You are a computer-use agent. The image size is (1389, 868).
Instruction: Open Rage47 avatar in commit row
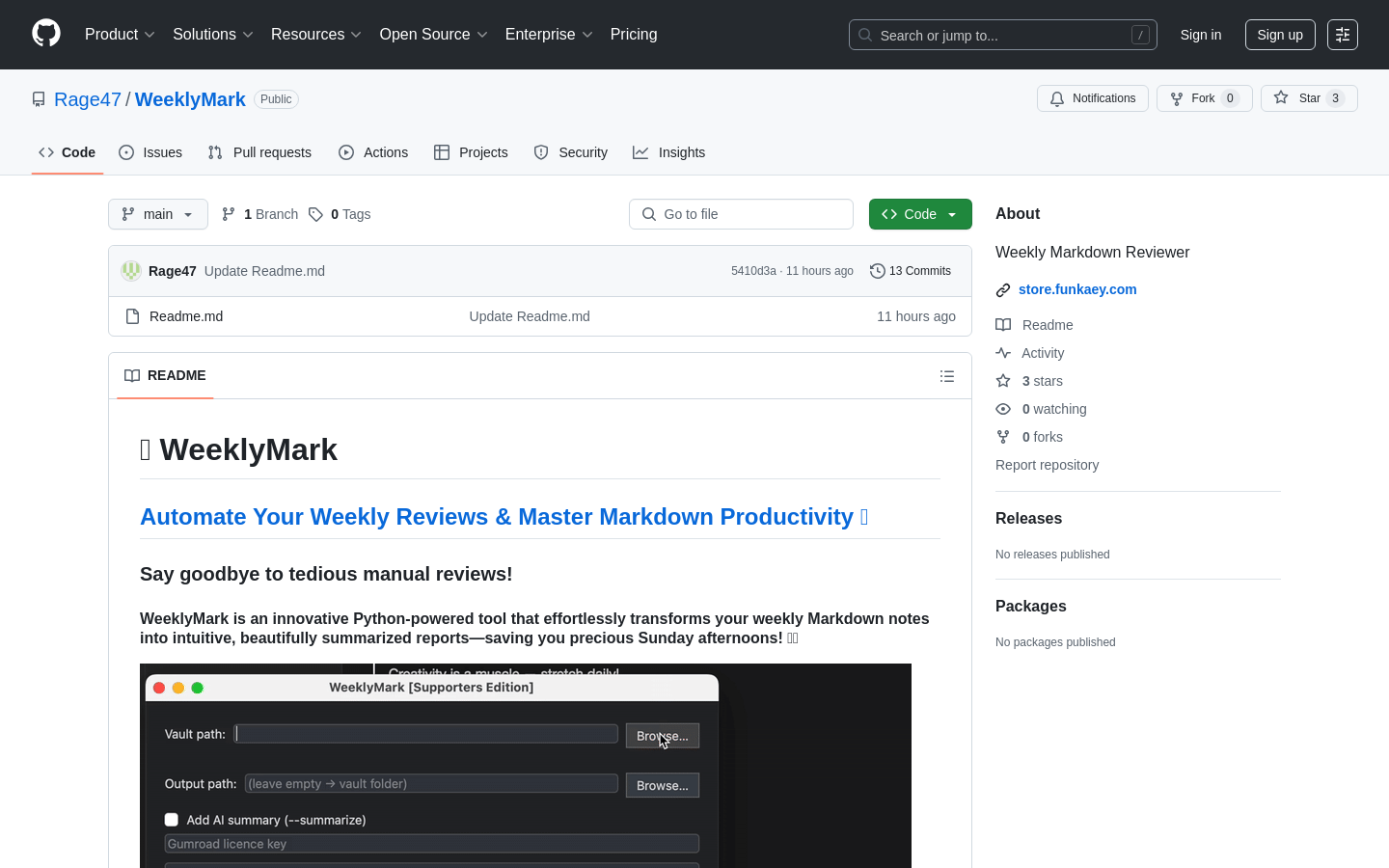click(x=131, y=271)
